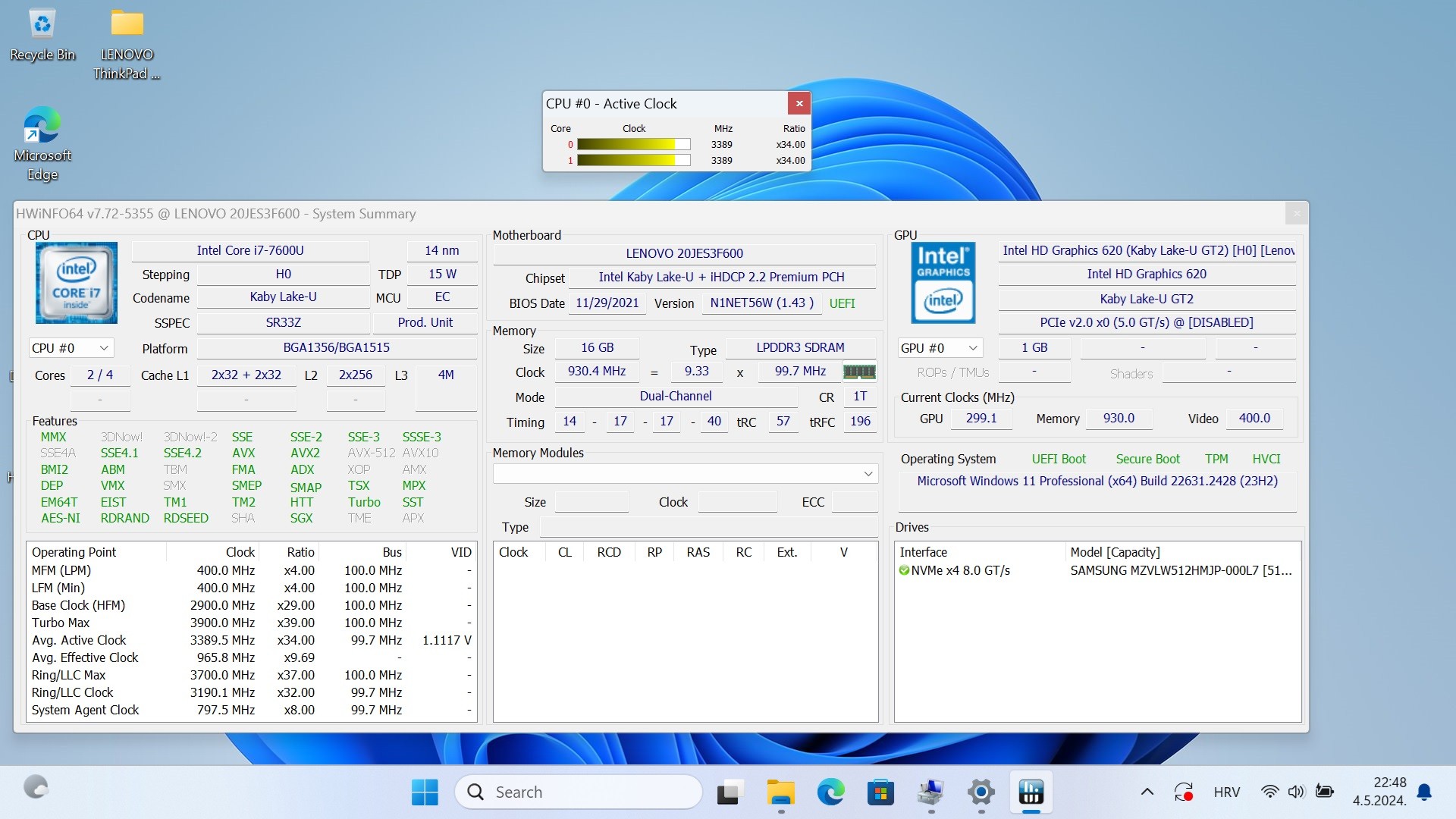This screenshot has height=819, width=1456.
Task: Click the LENOVO 20JES3F600 motherboard field
Action: pyautogui.click(x=684, y=254)
